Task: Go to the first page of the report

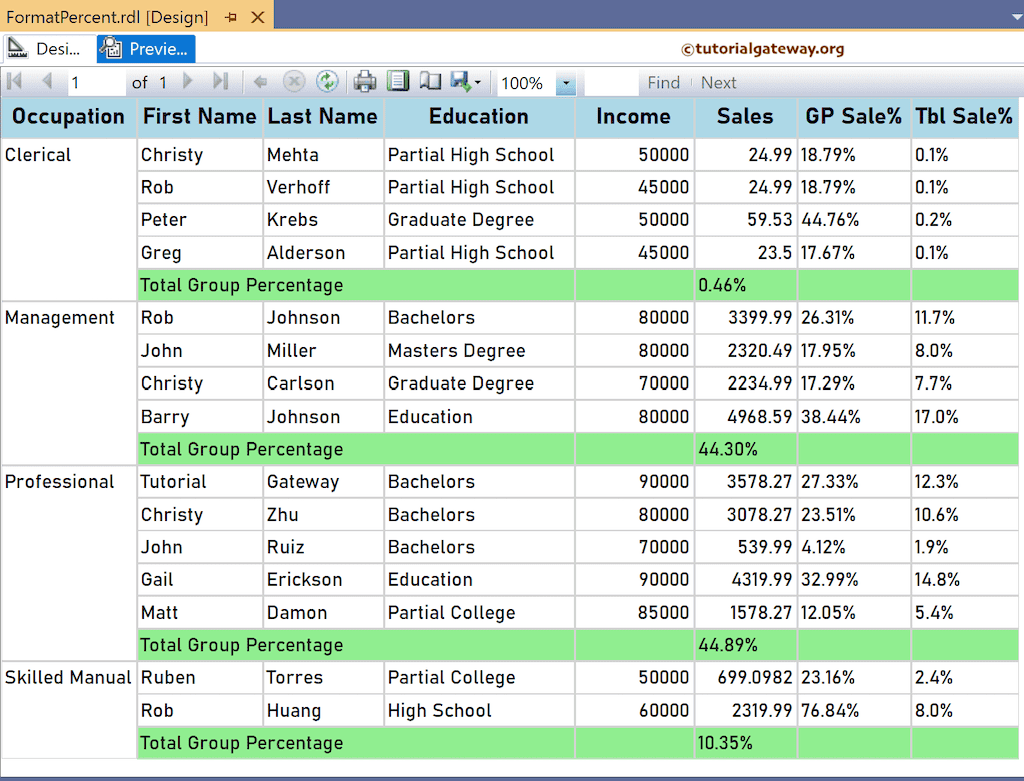Action: click(14, 82)
